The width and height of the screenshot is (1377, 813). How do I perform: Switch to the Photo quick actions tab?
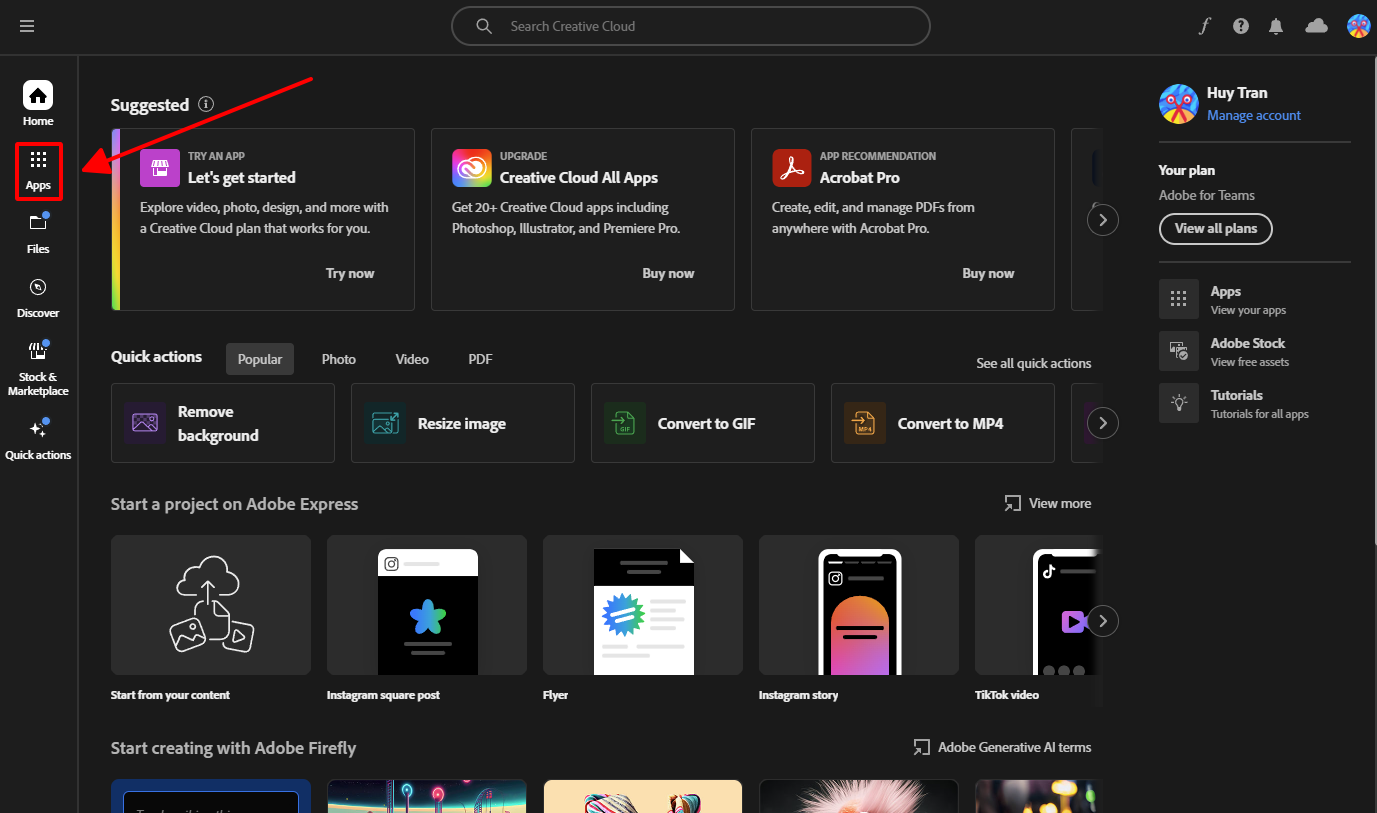pyautogui.click(x=338, y=359)
